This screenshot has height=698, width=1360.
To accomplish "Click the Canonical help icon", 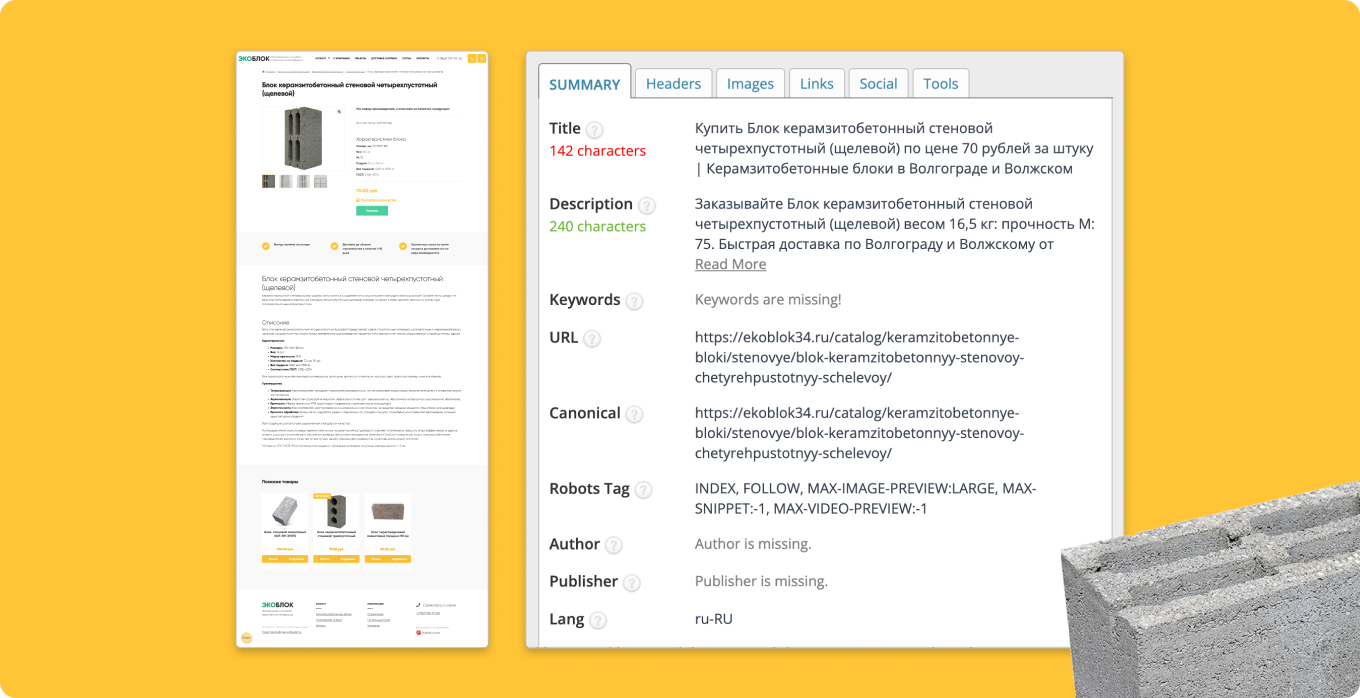I will click(634, 415).
